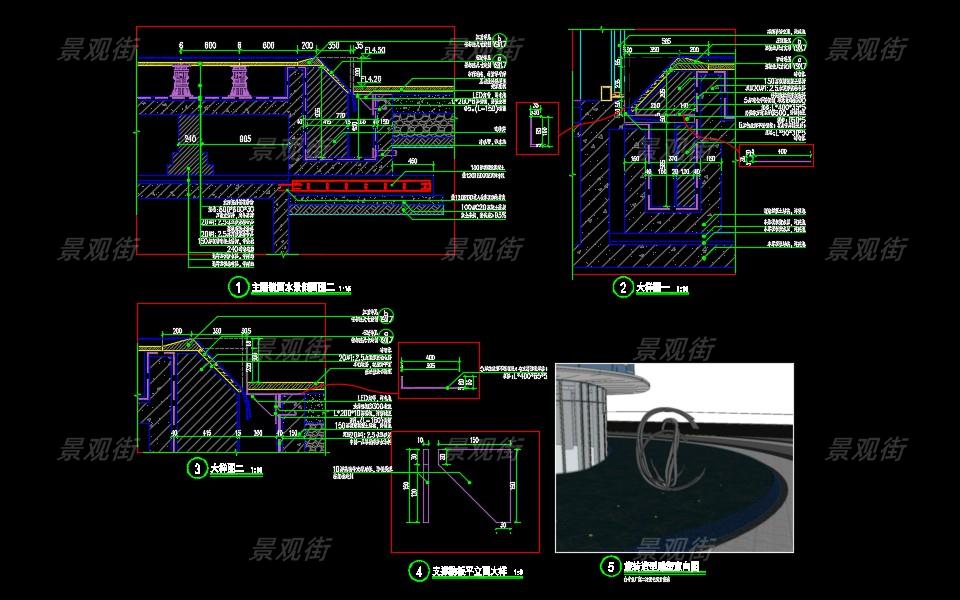Click the numbered circle 1 drawing marker
The width and height of the screenshot is (960, 600).
click(x=238, y=288)
